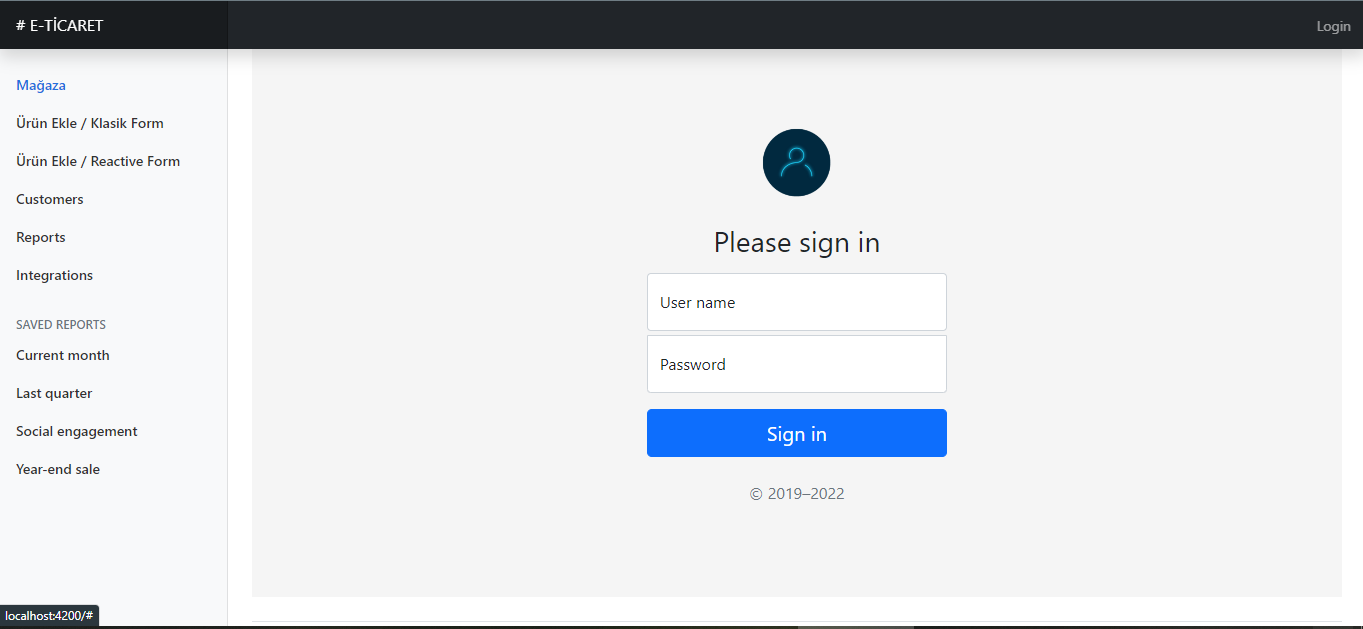
Task: Open the Current month saved report
Action: pos(63,355)
